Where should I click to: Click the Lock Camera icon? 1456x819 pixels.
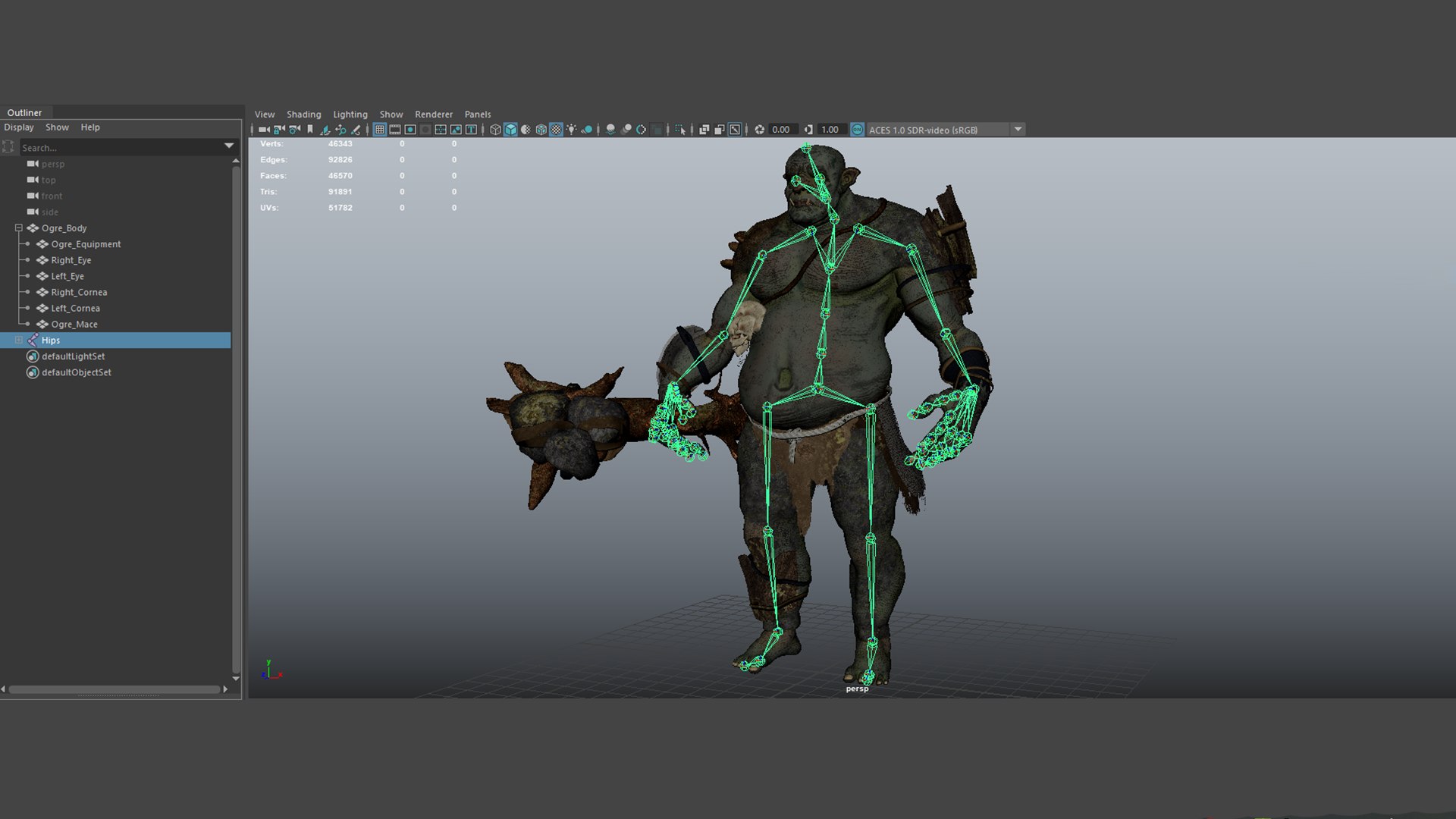[279, 130]
